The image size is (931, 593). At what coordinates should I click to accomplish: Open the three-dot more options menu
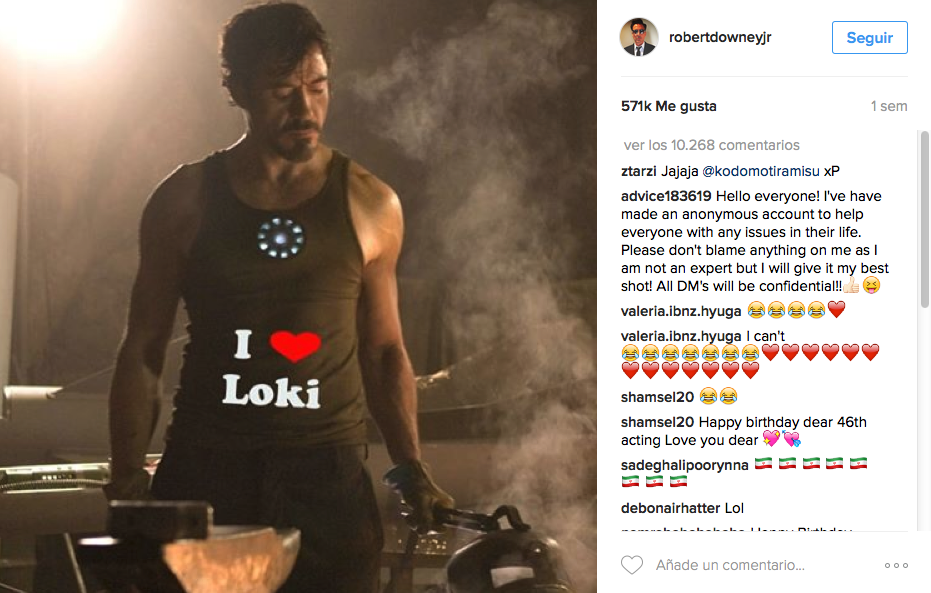point(896,566)
